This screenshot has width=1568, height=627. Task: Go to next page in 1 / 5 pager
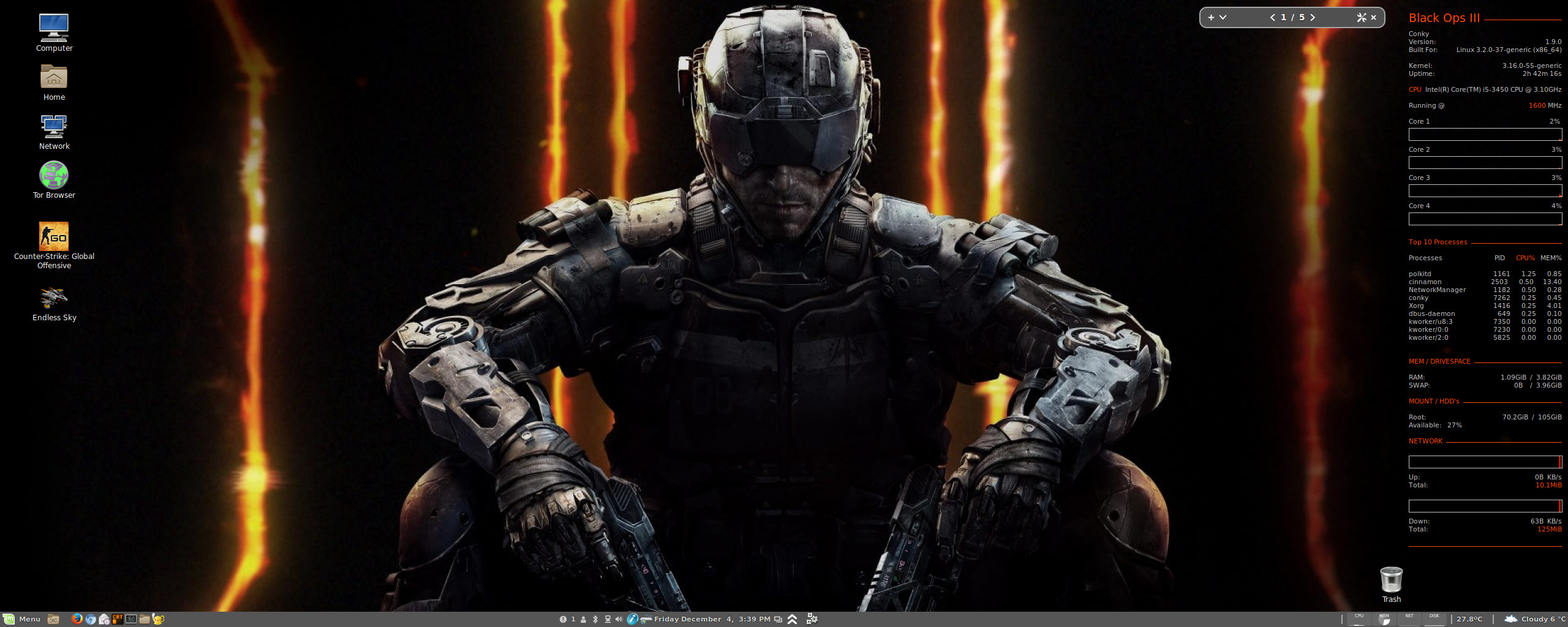1313,17
